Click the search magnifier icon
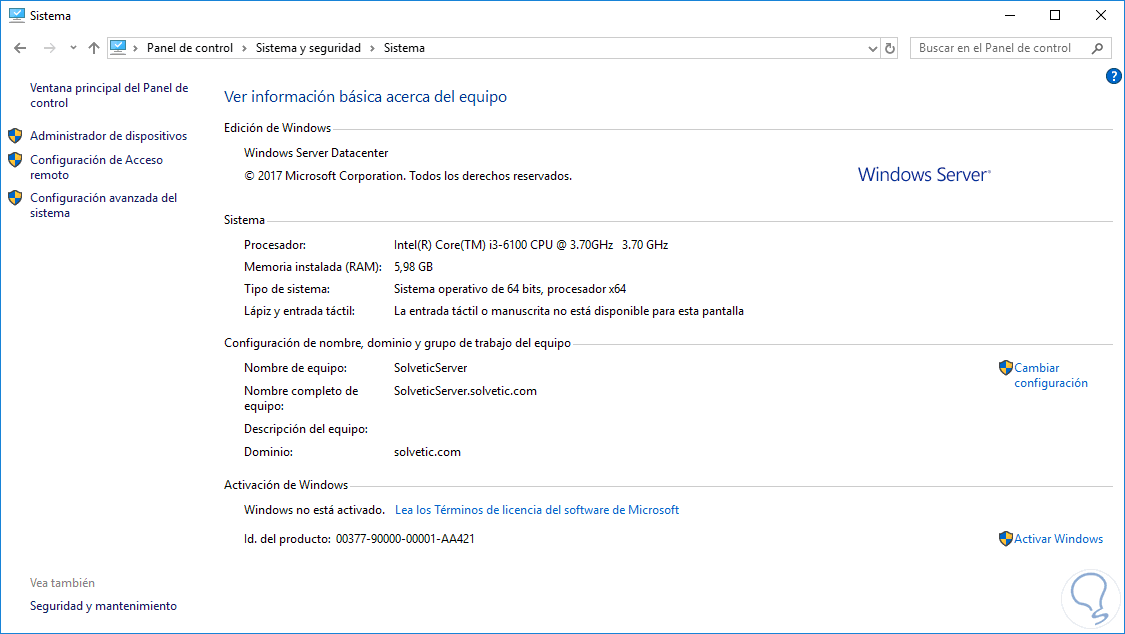The height and width of the screenshot is (634, 1125). (1097, 48)
